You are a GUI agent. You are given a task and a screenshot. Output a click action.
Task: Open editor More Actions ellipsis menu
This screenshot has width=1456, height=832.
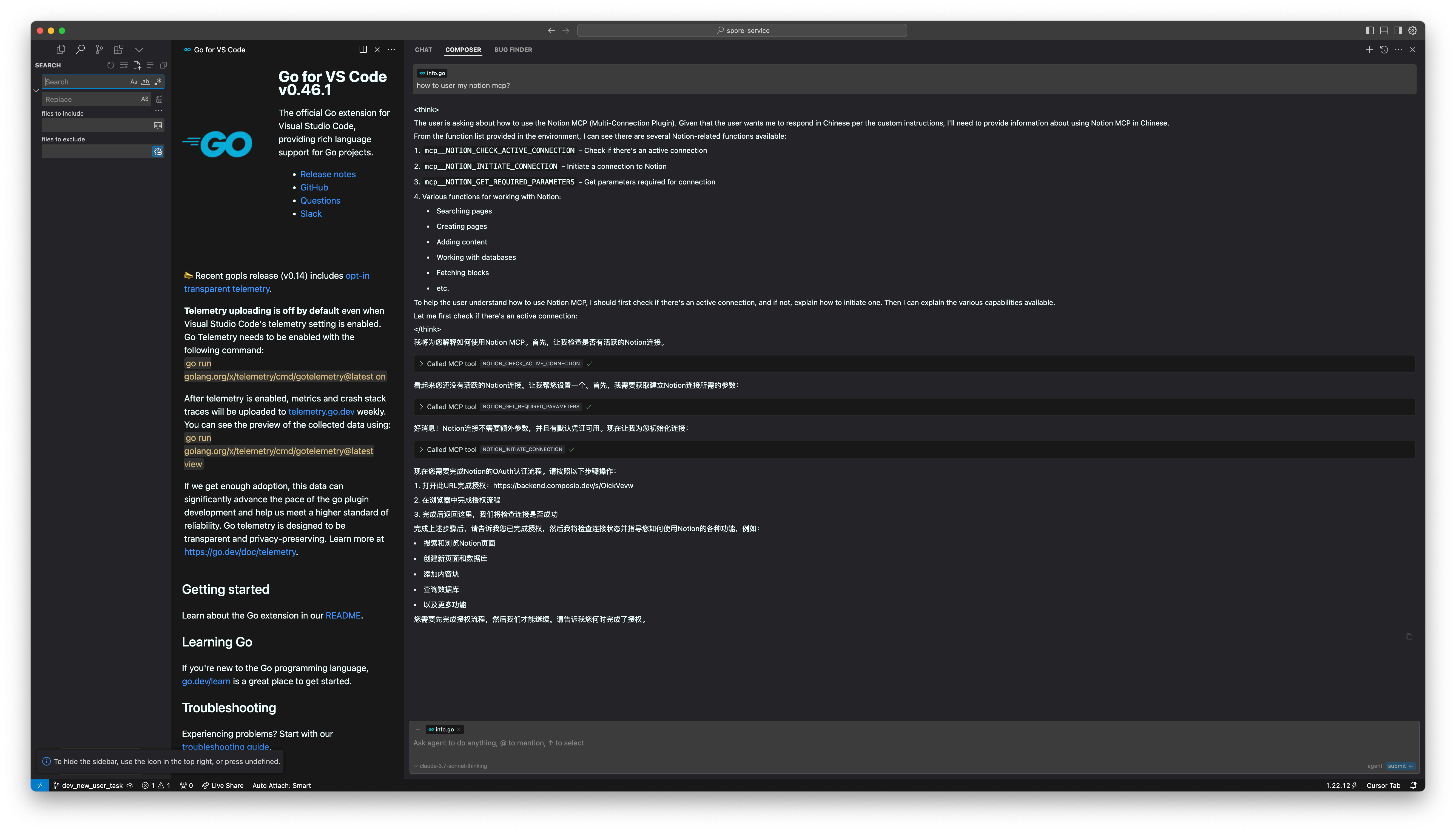point(391,50)
